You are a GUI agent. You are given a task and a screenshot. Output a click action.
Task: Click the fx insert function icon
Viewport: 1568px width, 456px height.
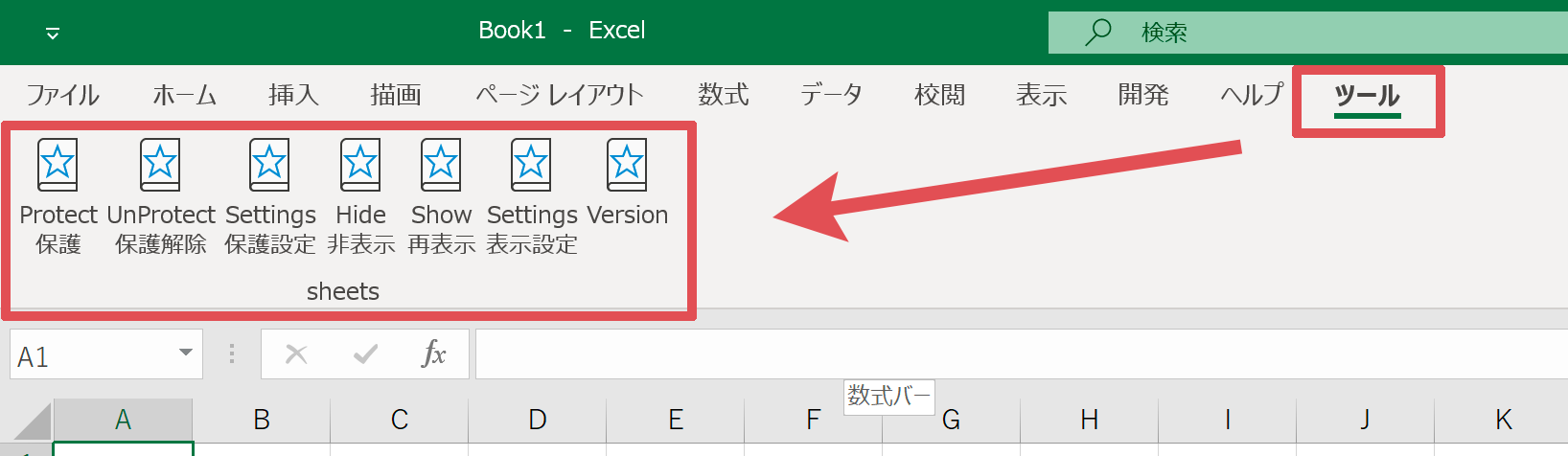pyautogui.click(x=434, y=354)
